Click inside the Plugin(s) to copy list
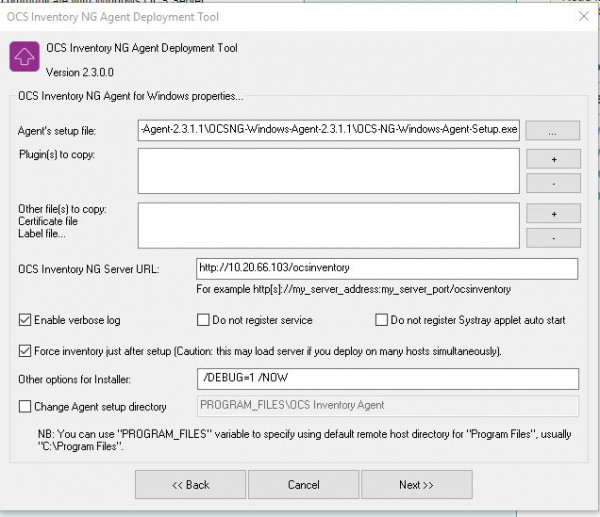This screenshot has height=517, width=600. coord(329,171)
